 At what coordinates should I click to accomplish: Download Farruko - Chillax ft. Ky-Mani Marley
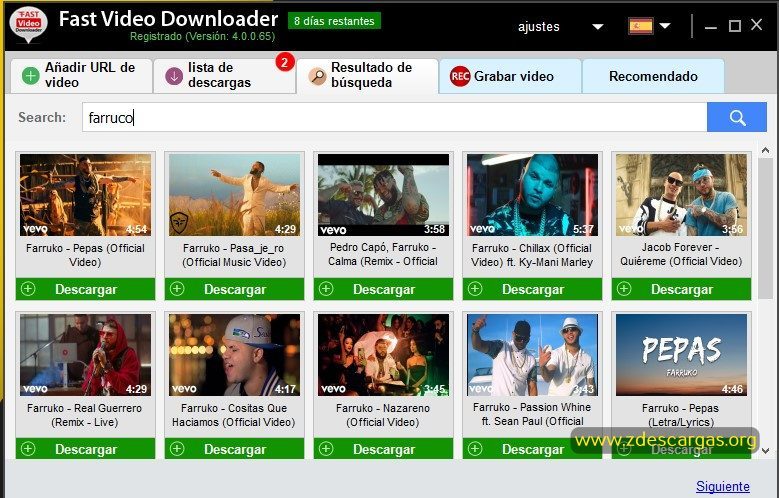tap(533, 289)
